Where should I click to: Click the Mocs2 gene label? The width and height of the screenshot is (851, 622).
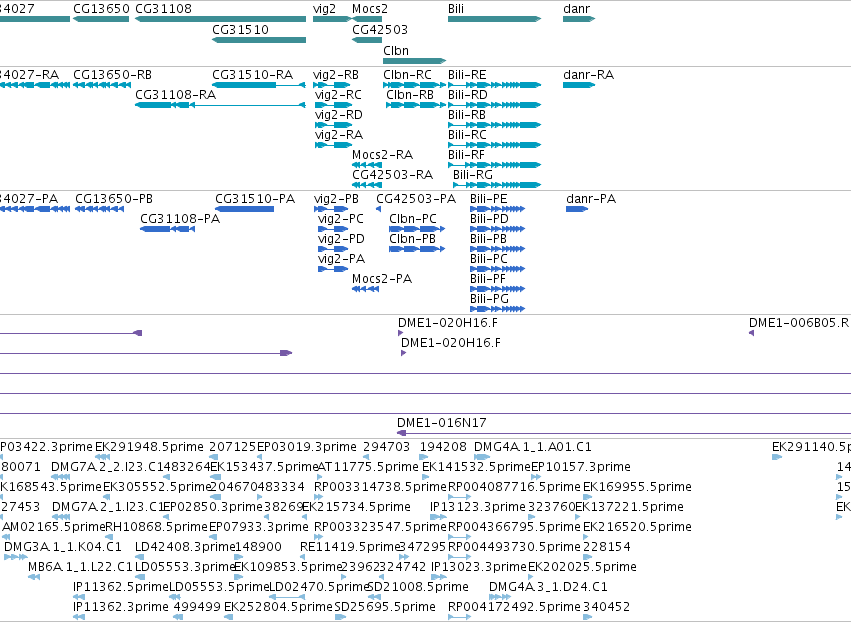[370, 9]
